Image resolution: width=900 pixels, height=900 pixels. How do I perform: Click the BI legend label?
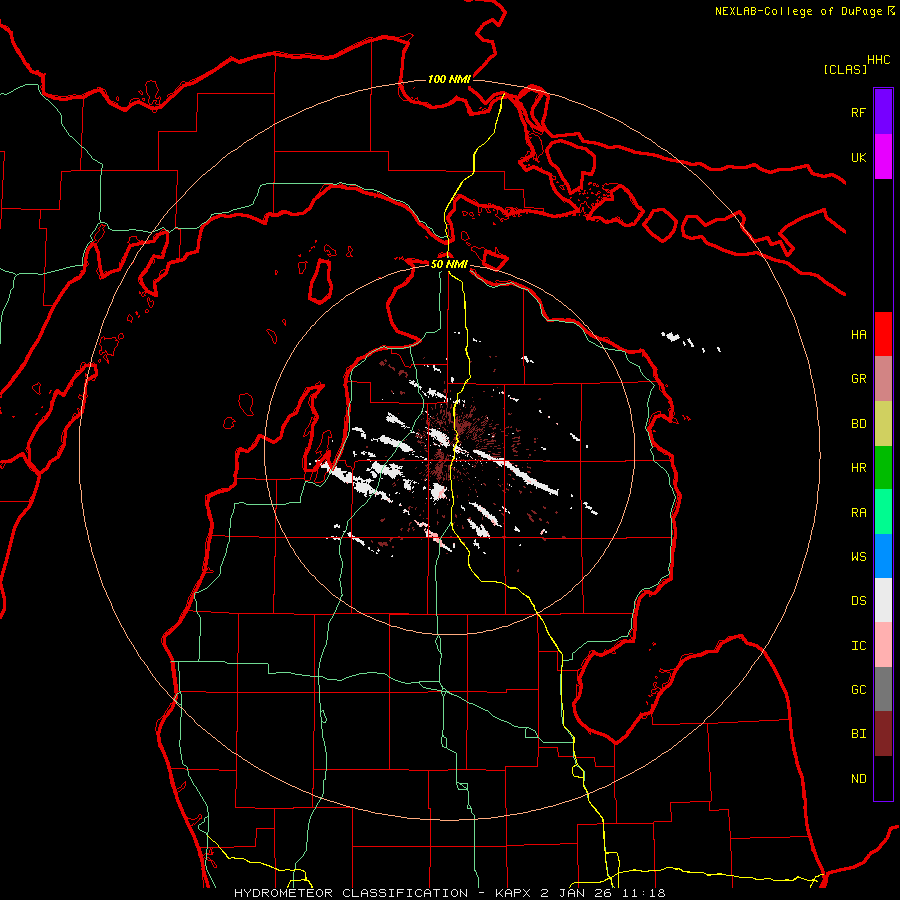click(858, 734)
